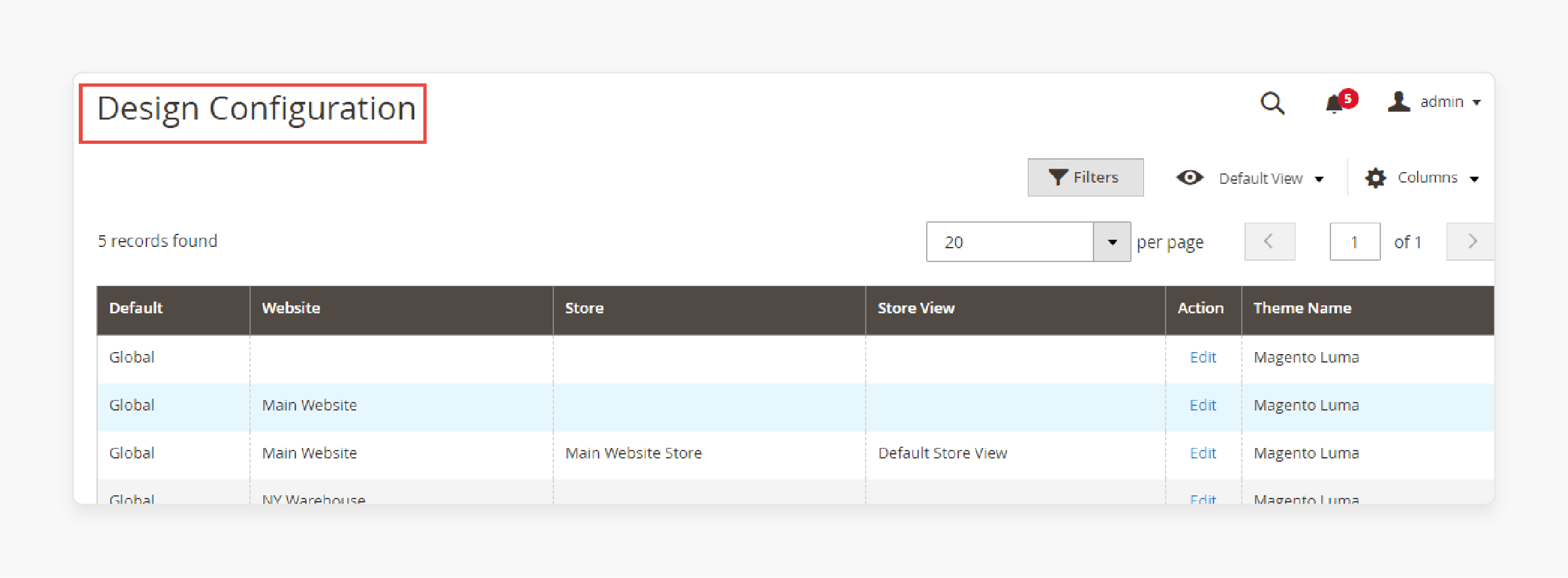Click Main Website in the highlighted row
Image resolution: width=1568 pixels, height=578 pixels.
[309, 405]
